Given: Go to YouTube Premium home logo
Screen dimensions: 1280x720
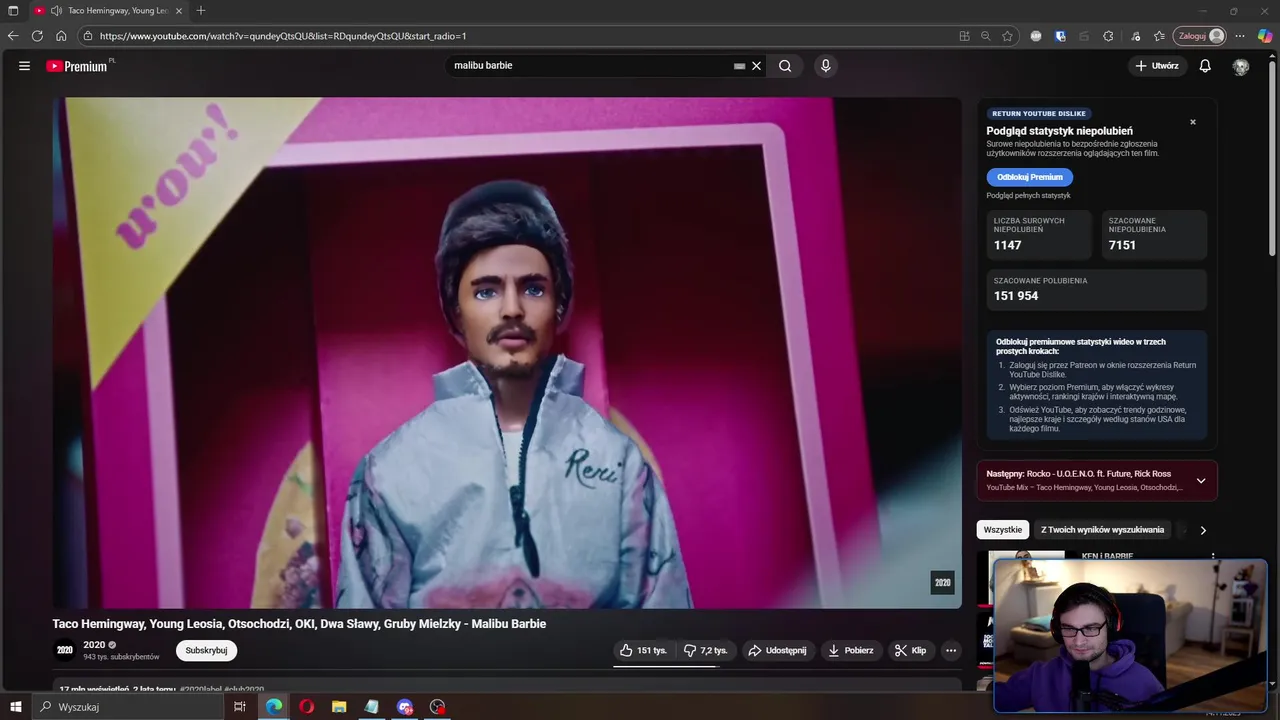Looking at the screenshot, I should pyautogui.click(x=77, y=66).
